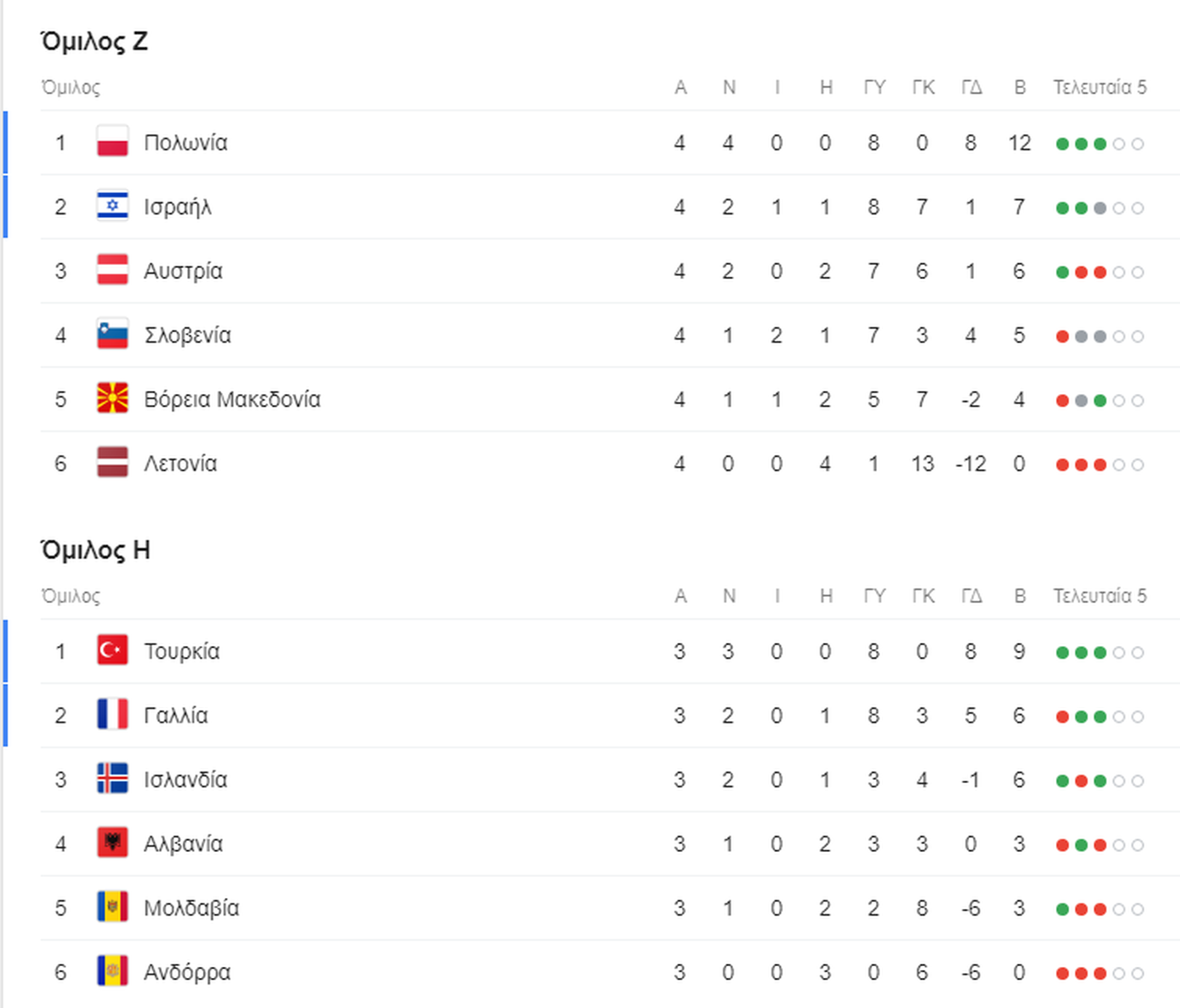1180x1008 pixels.
Task: Click the Moldova flag icon
Action: click(x=112, y=907)
